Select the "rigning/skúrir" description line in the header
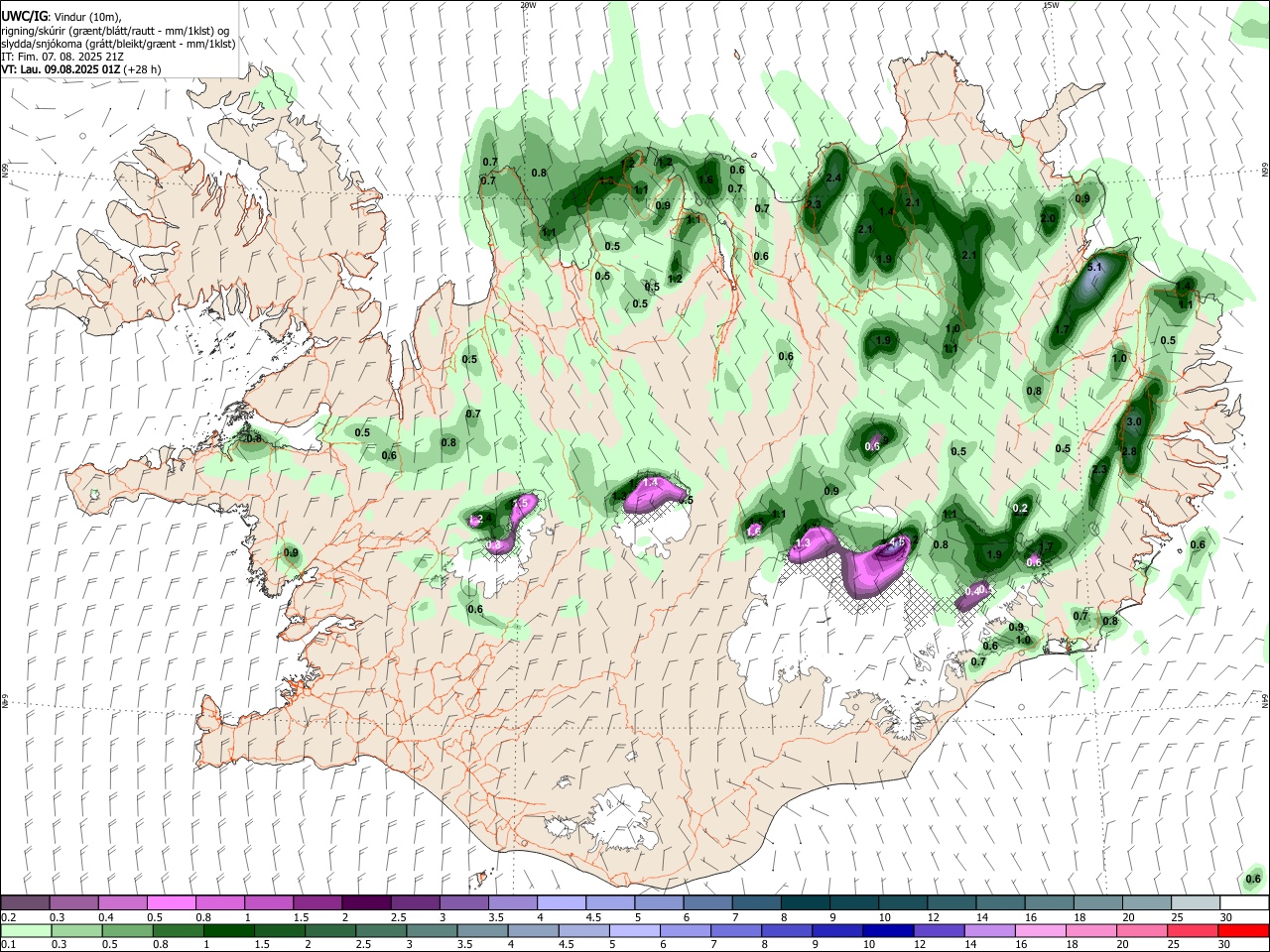This screenshot has width=1270, height=952. (114, 31)
